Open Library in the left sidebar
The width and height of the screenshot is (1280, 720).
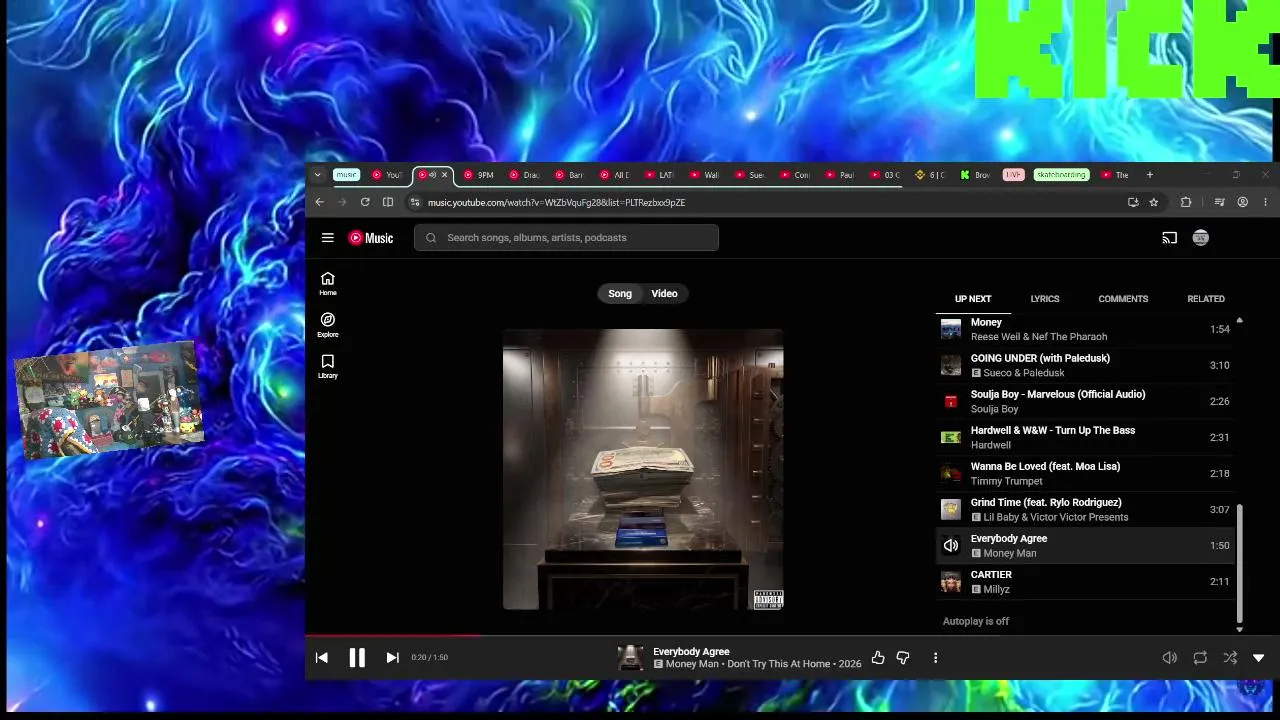tap(328, 366)
